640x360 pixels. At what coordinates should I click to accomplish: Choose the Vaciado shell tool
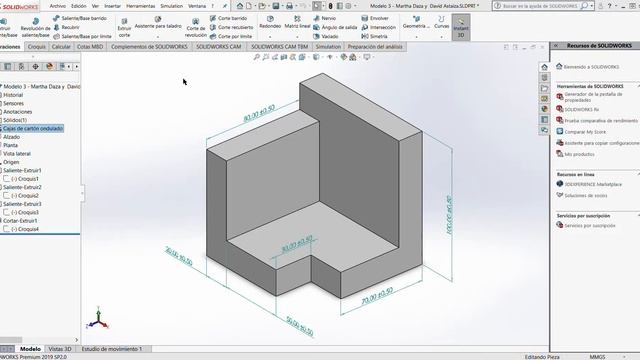[x=325, y=36]
